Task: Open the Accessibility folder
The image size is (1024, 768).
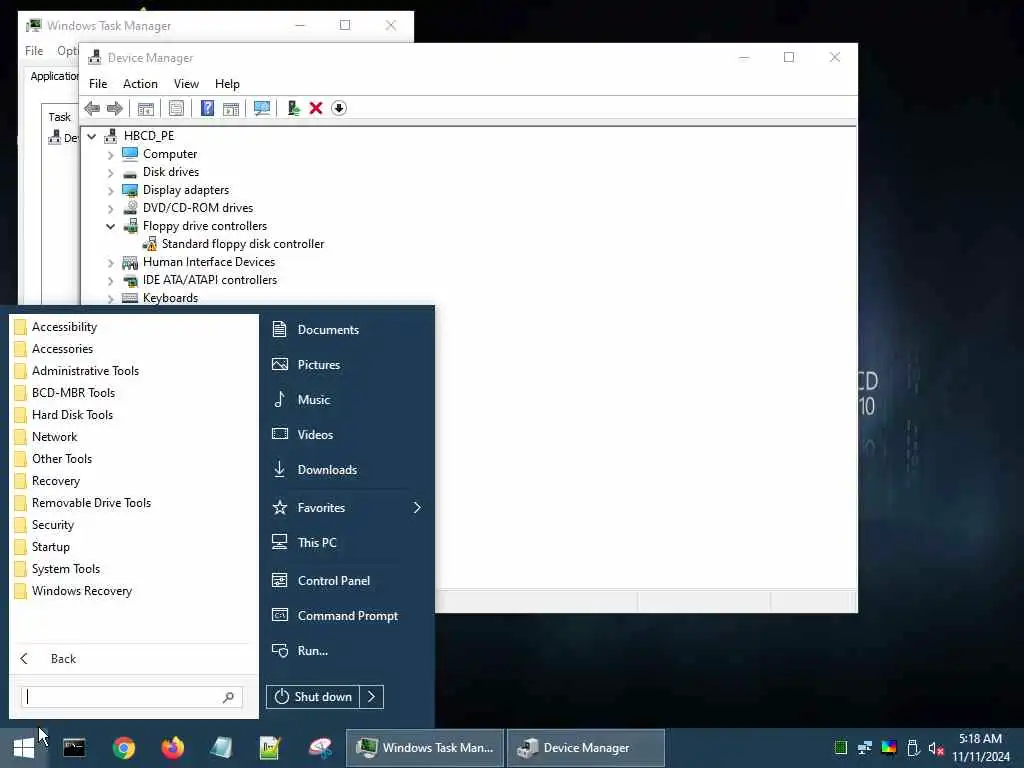Action: coord(64,327)
